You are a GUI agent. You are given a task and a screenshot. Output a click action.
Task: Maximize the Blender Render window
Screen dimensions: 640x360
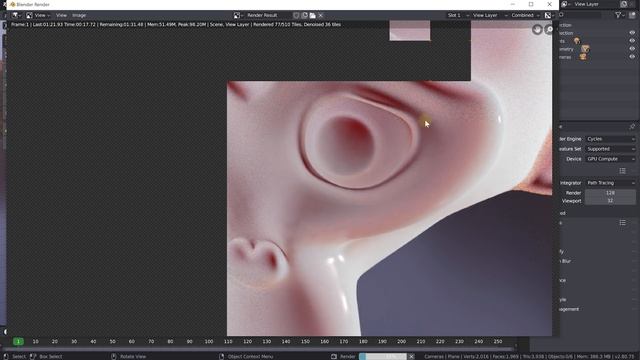(x=531, y=4)
